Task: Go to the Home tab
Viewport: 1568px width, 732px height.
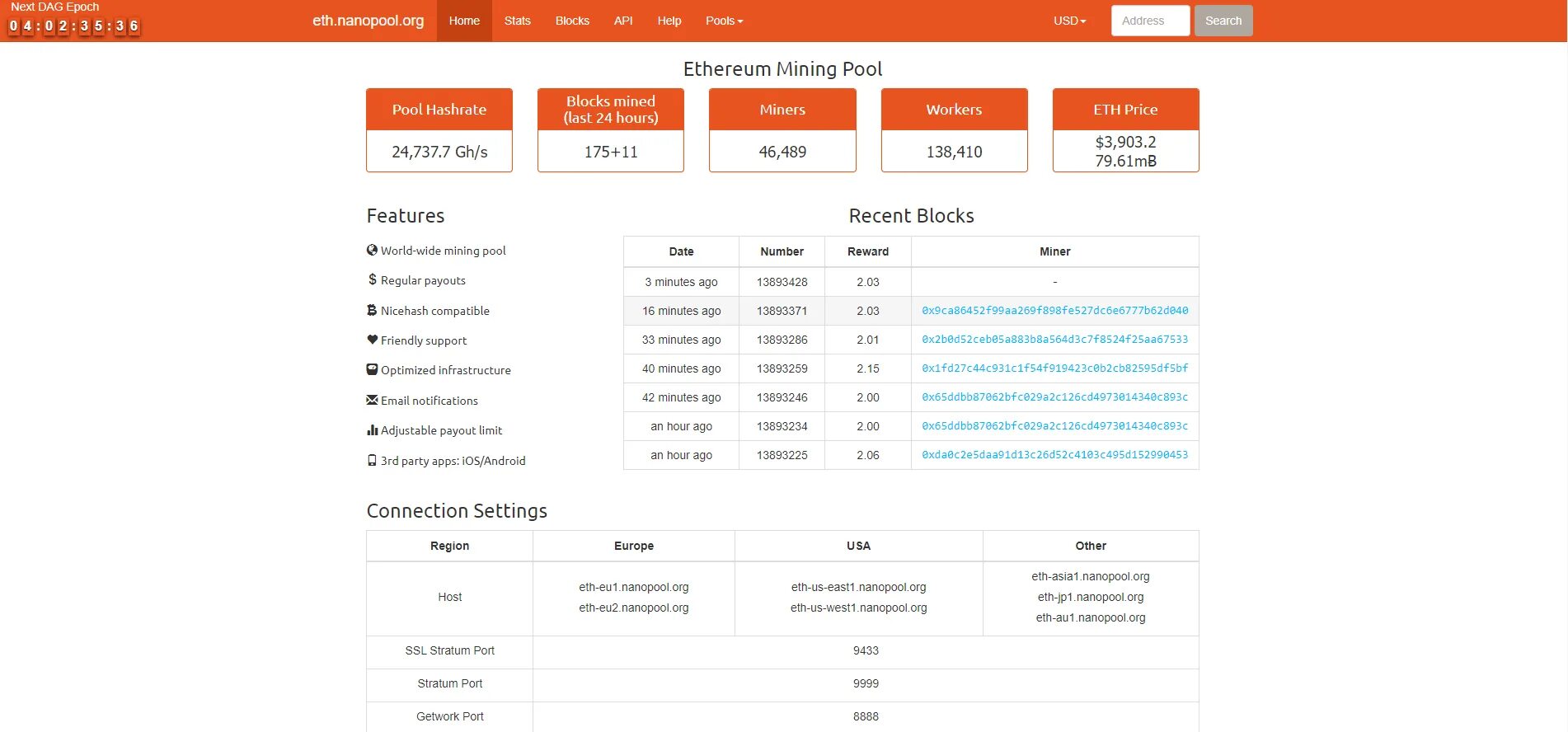Action: [464, 21]
